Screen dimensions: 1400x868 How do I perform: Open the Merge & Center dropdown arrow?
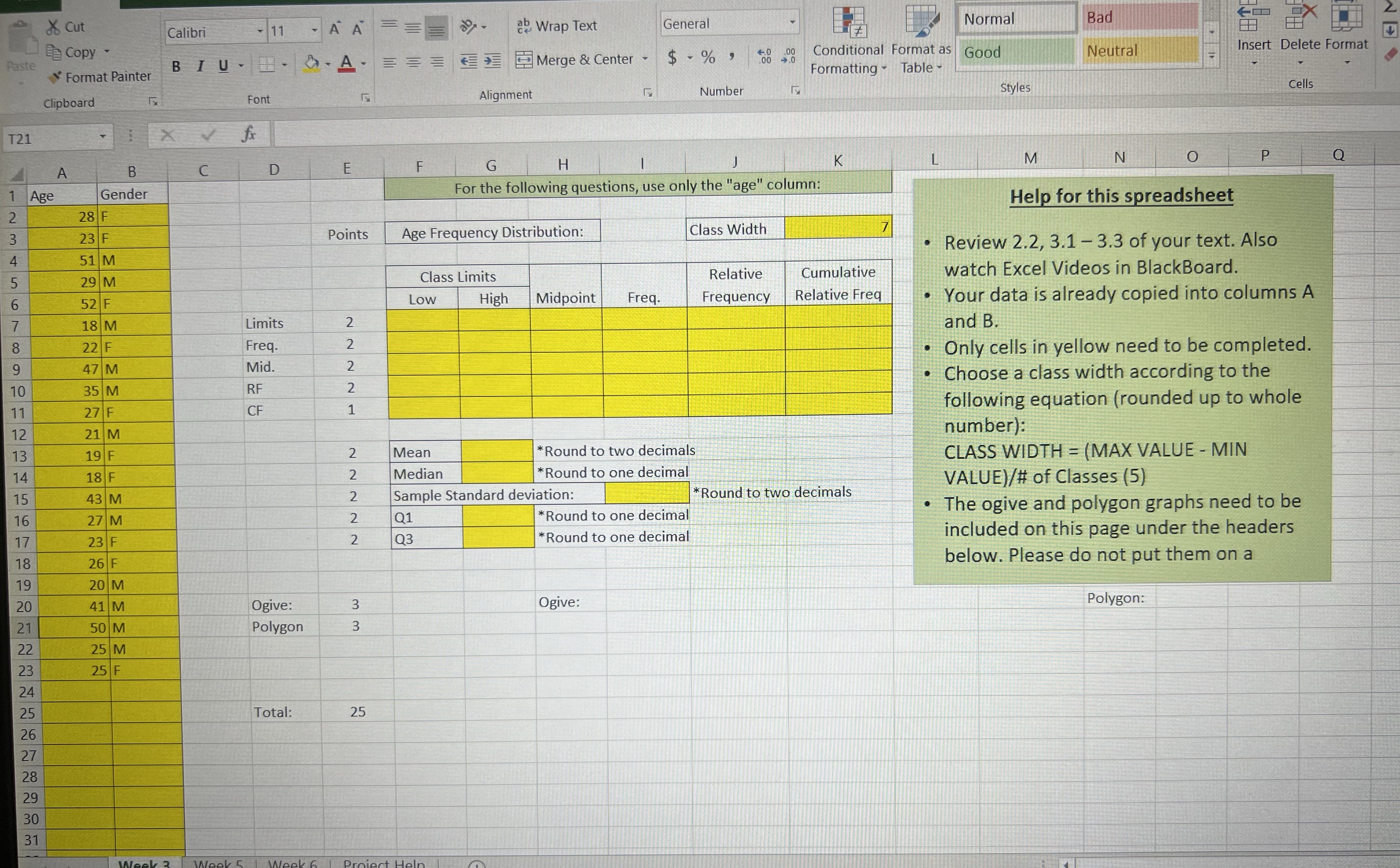(645, 59)
